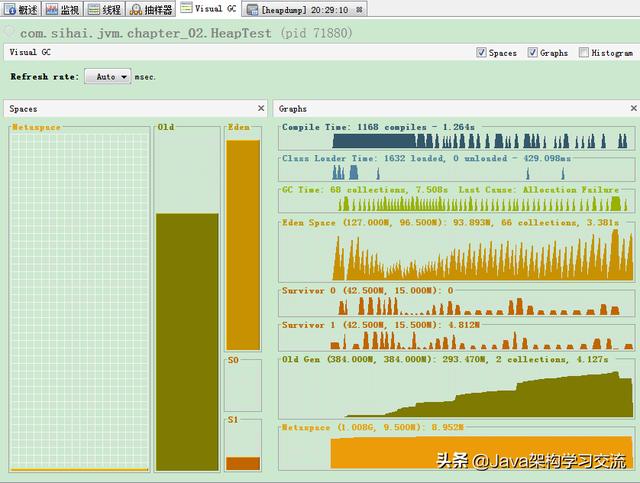
Task: Click the 抽样器 tab icon
Action: 135,10
